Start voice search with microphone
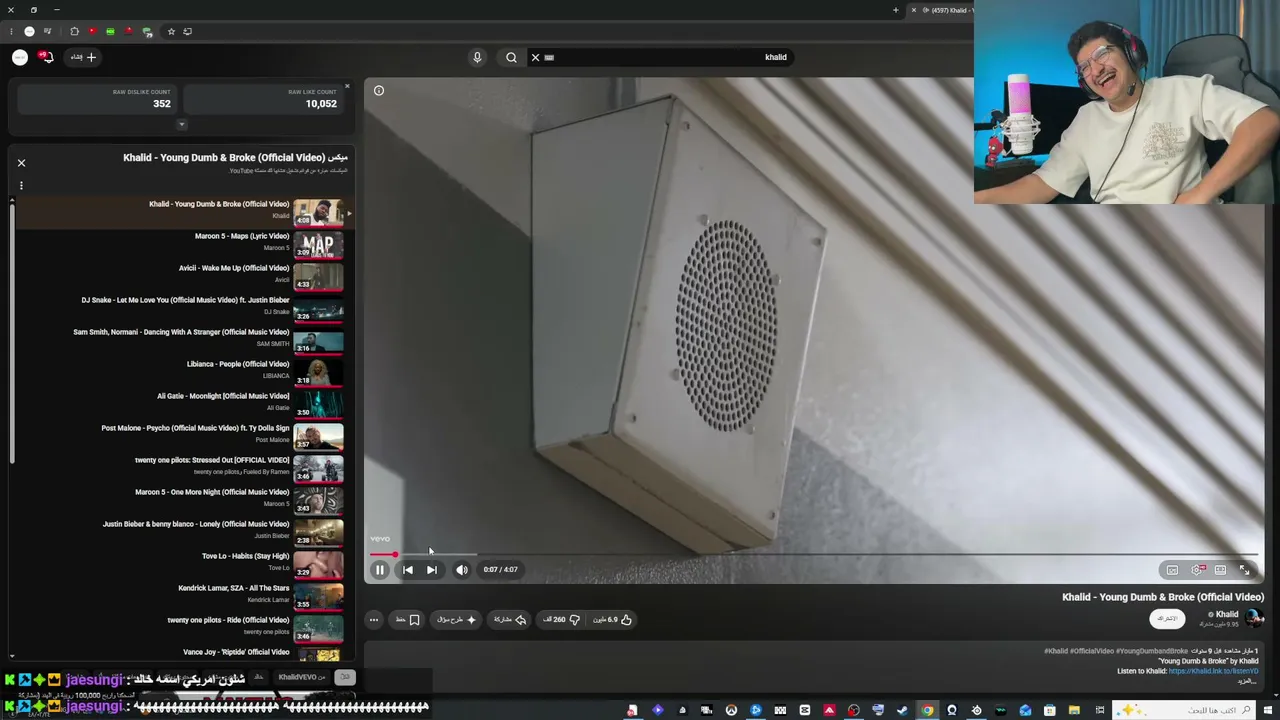This screenshot has width=1280, height=720. click(477, 57)
